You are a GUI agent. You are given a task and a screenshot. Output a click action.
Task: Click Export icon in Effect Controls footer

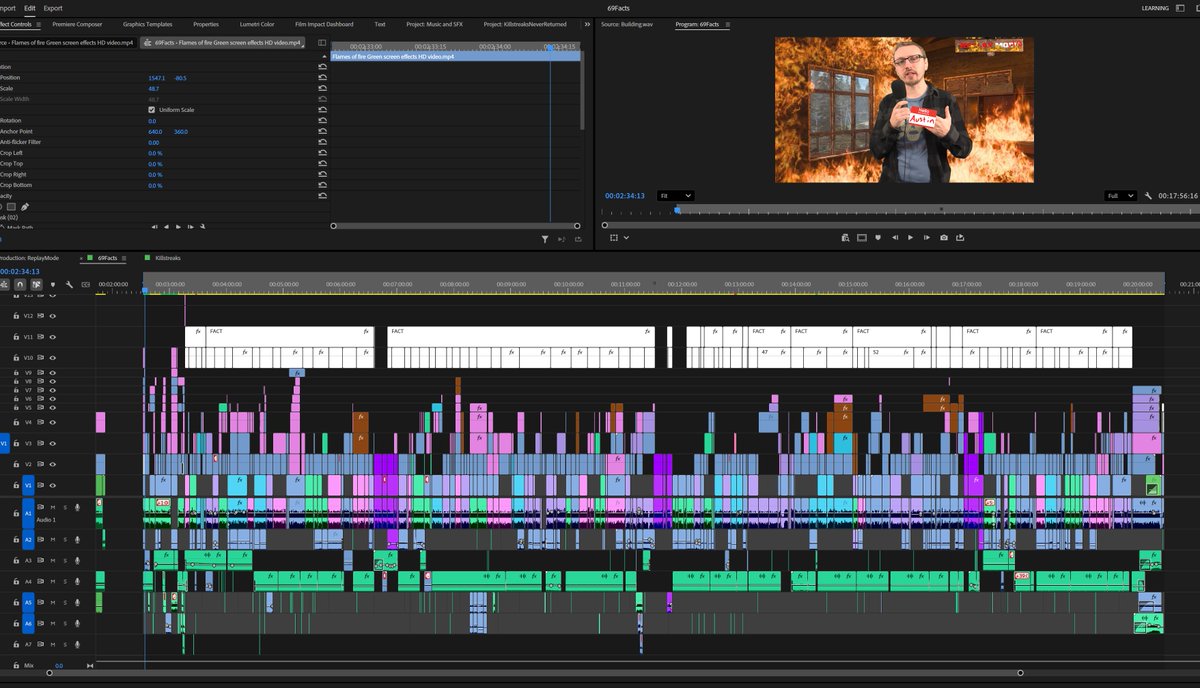[576, 239]
